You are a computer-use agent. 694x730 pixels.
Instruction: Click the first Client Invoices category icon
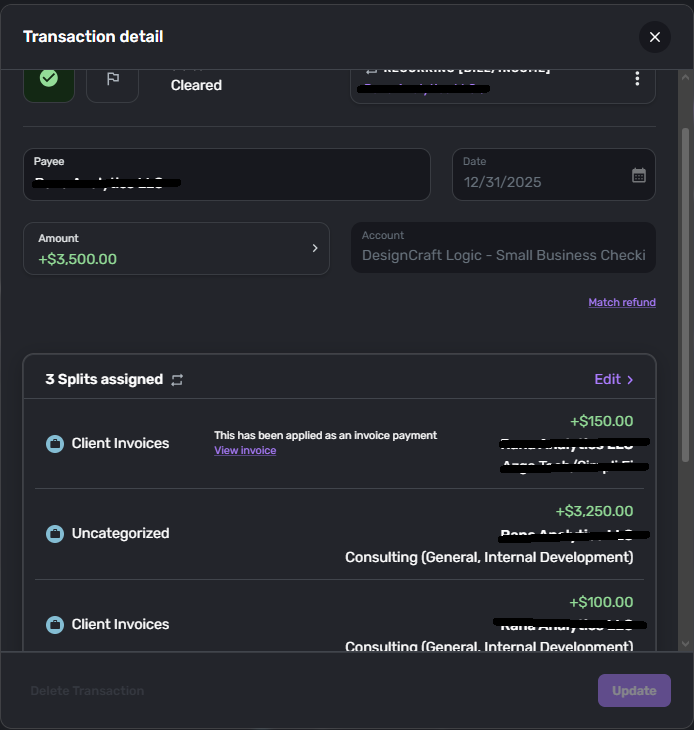[56, 443]
